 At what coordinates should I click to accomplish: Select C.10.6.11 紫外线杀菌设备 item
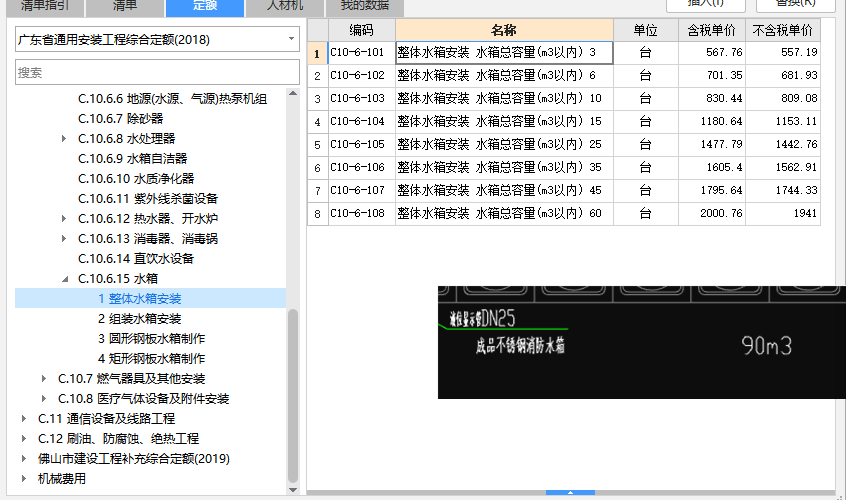[148, 198]
